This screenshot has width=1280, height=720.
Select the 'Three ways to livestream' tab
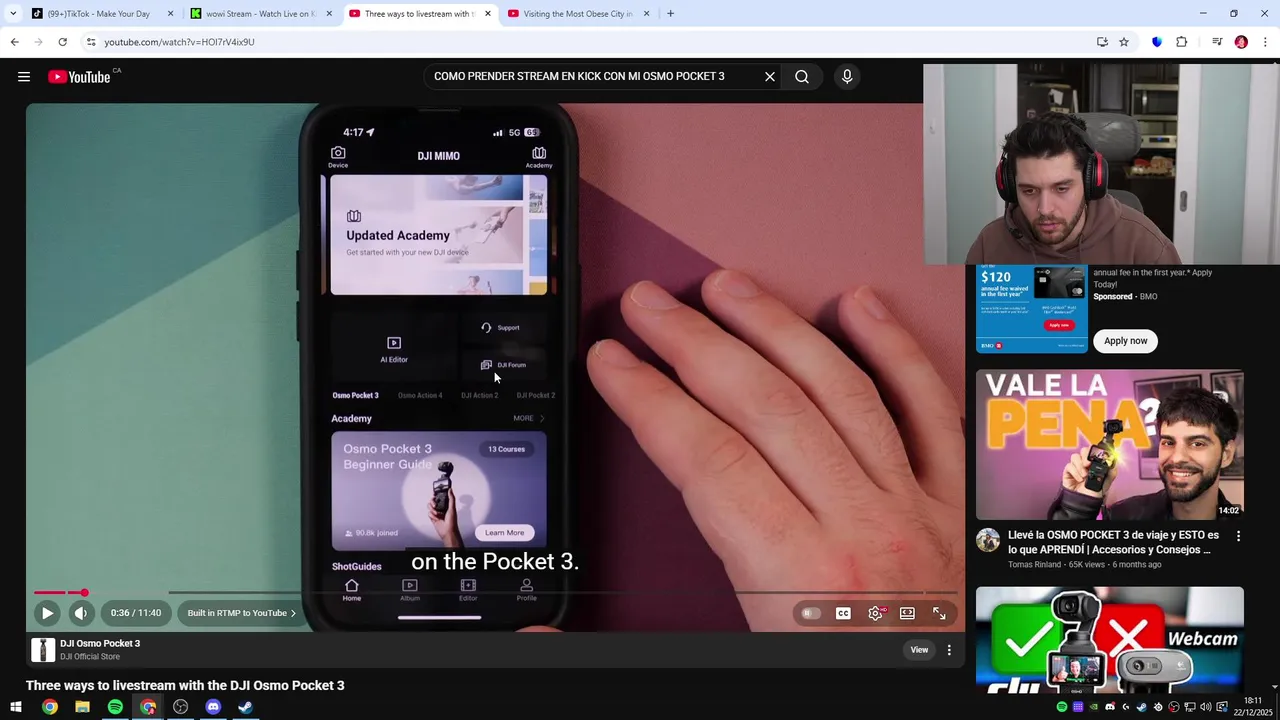[x=418, y=14]
